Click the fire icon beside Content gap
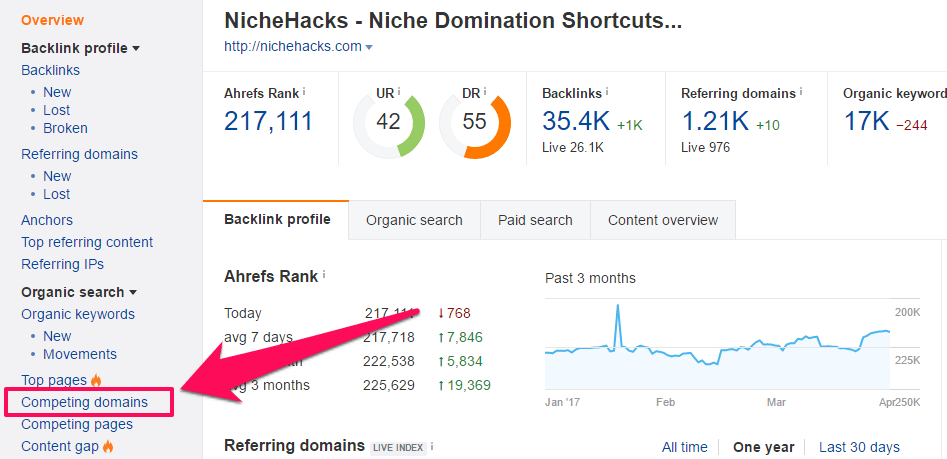947x459 pixels. 108,446
